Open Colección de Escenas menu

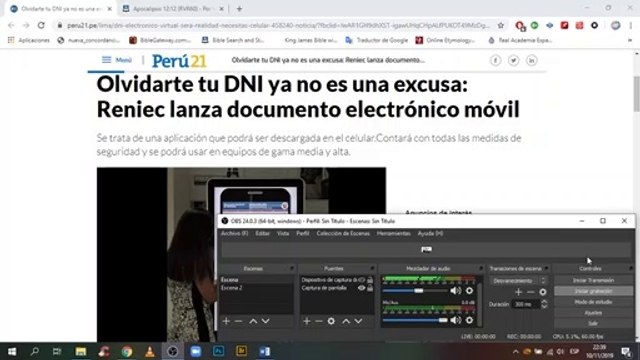pos(343,233)
